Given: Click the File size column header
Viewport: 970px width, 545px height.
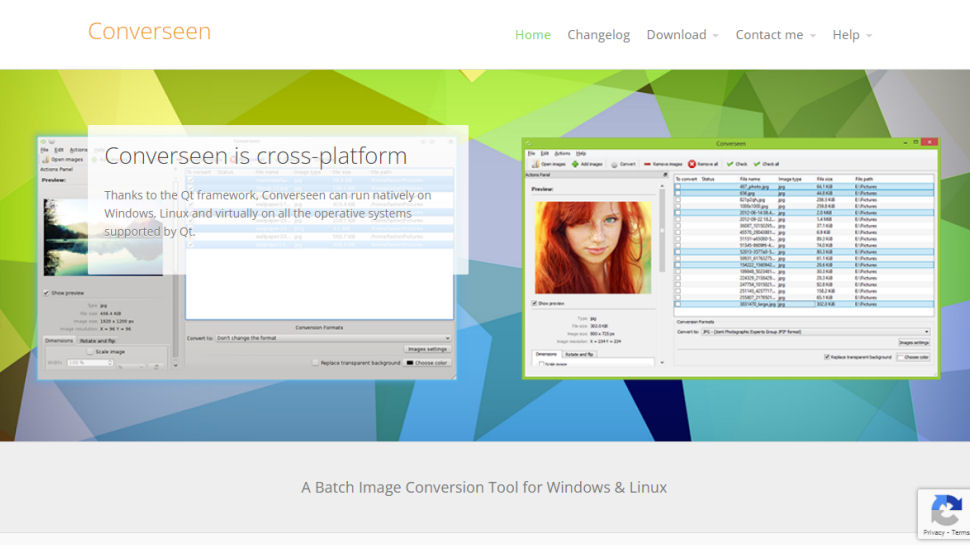Looking at the screenshot, I should coord(825,179).
